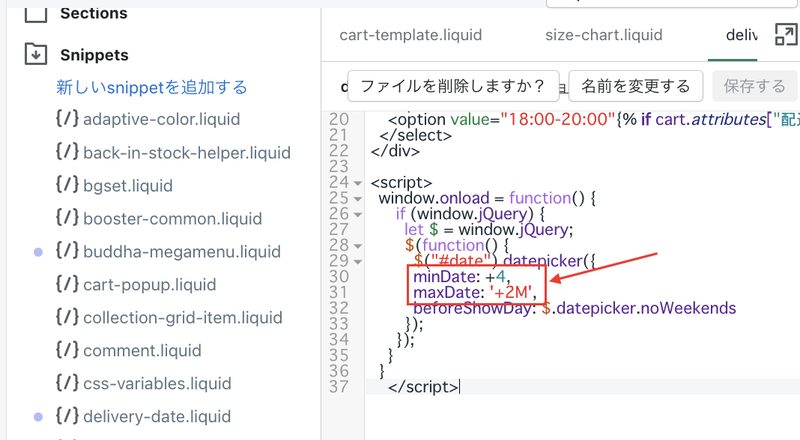Image resolution: width=800 pixels, height=440 pixels.
Task: Open back-in-stock-helper.liquid snippet
Action: point(187,152)
